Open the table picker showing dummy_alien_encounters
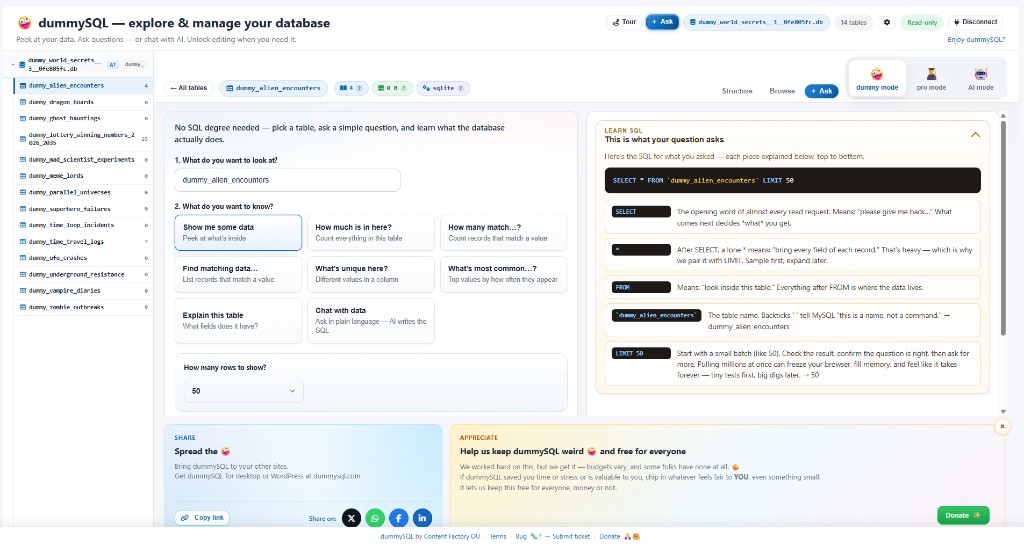This screenshot has height=545, width=1024. coord(287,180)
